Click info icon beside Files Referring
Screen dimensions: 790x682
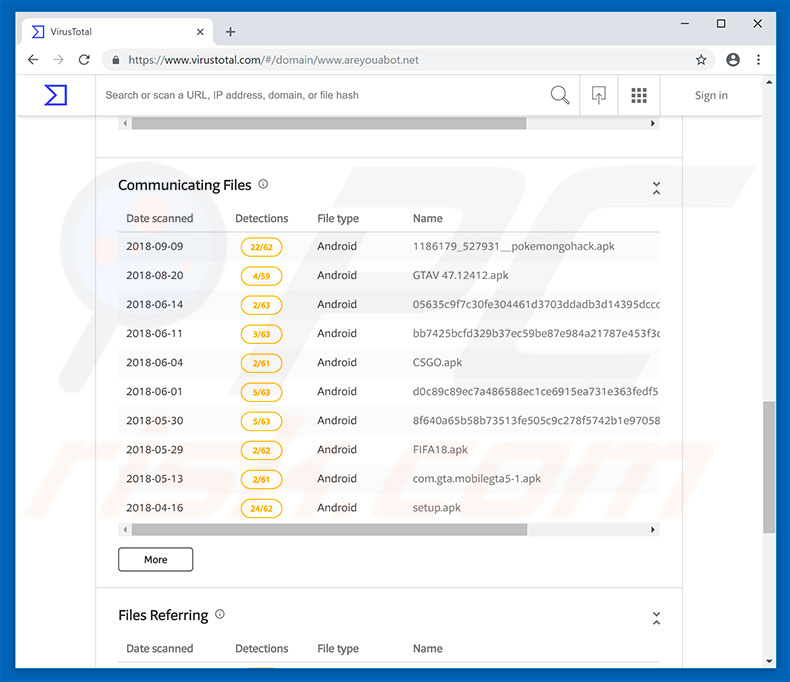(x=220, y=614)
